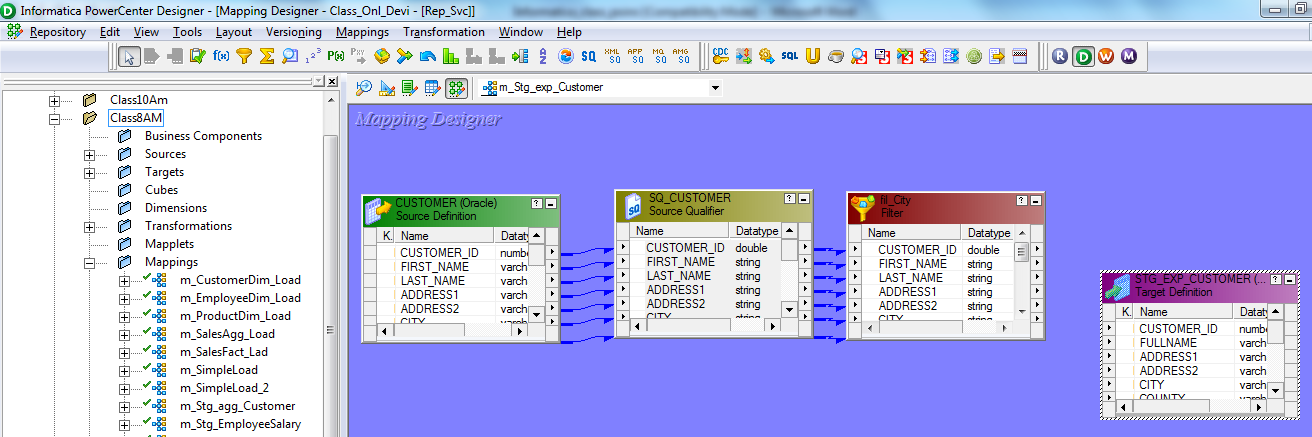Select the Router transformation icon
This screenshot has width=1312, height=437.
click(405, 57)
